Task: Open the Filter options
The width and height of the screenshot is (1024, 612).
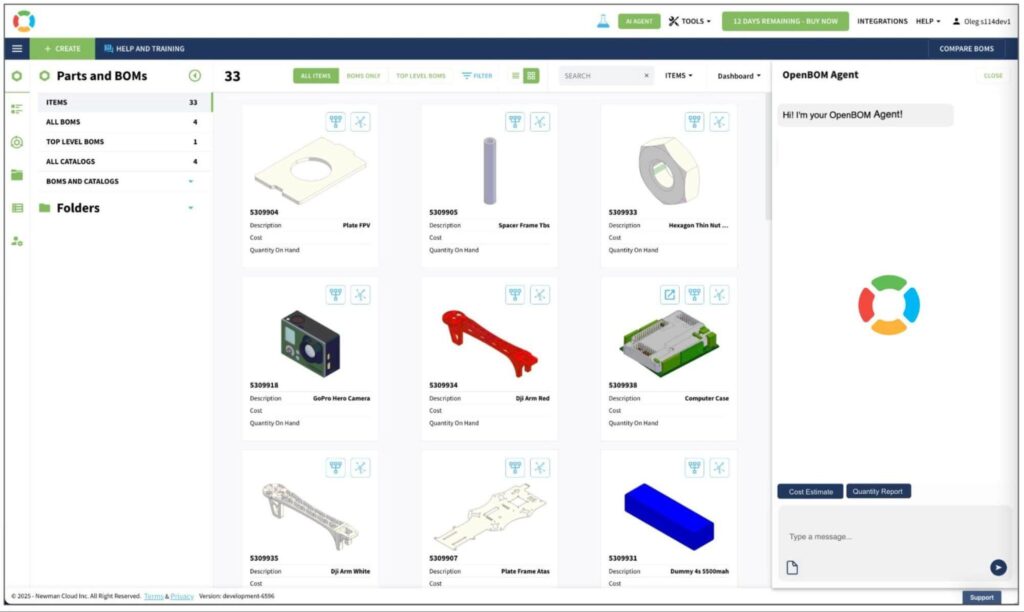Action: pyautogui.click(x=477, y=76)
